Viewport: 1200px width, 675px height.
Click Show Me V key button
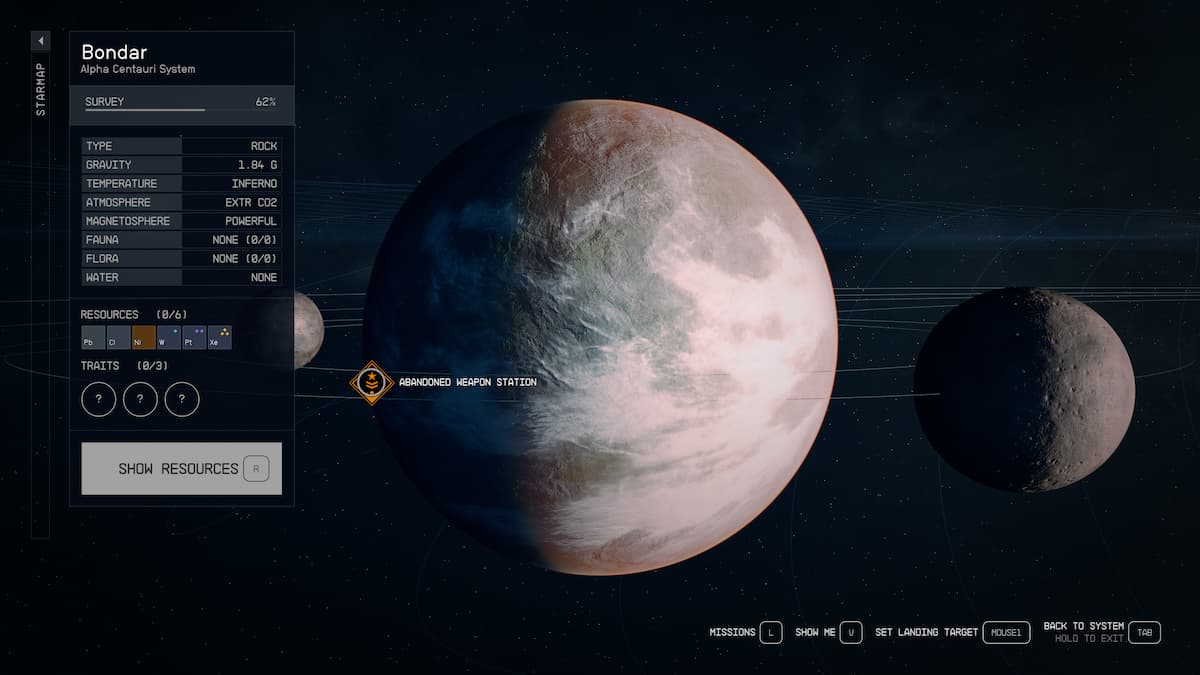point(850,632)
